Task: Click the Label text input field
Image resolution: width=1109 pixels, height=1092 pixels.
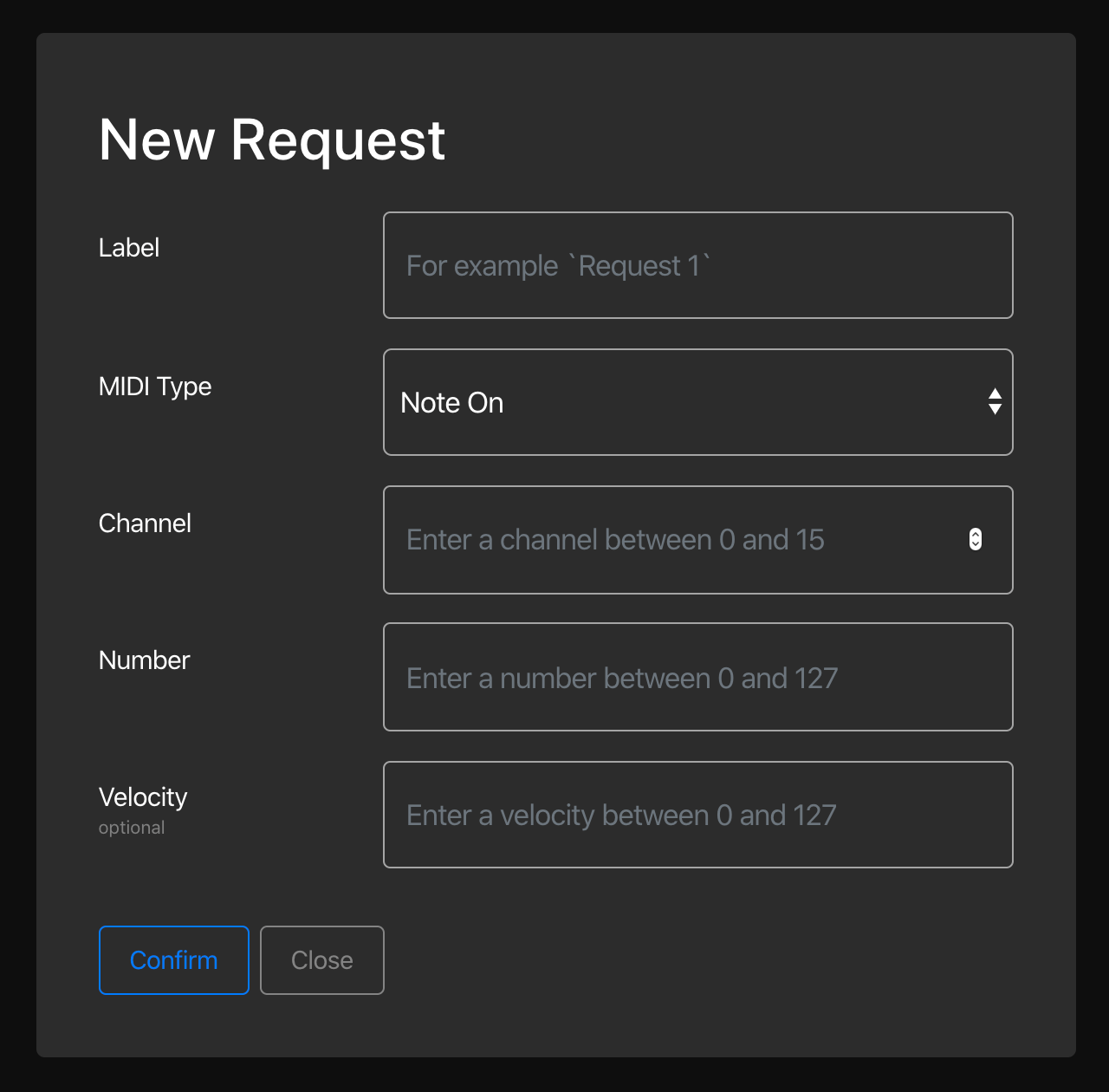Action: tap(697, 265)
